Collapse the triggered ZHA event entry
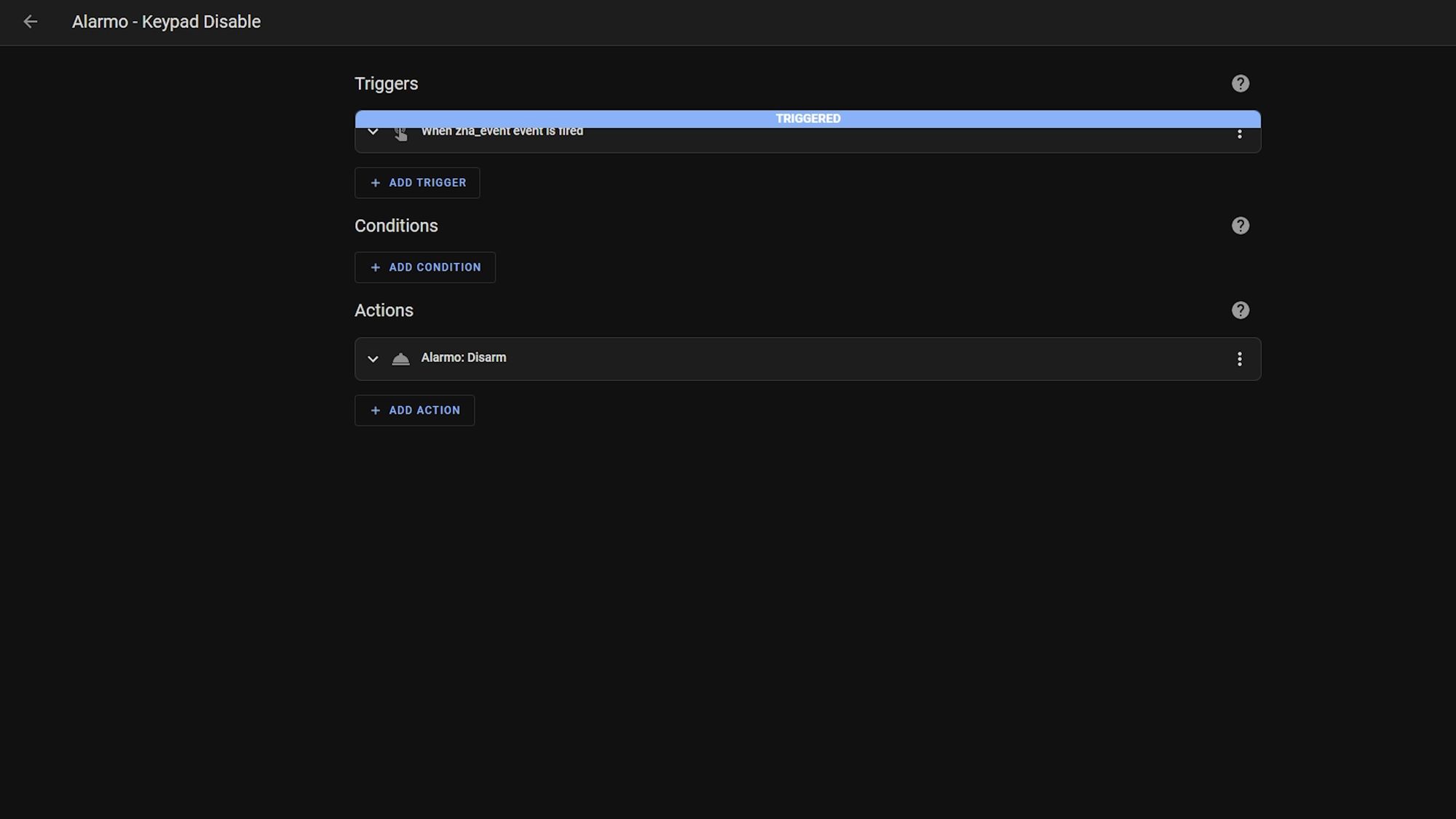 coord(373,131)
